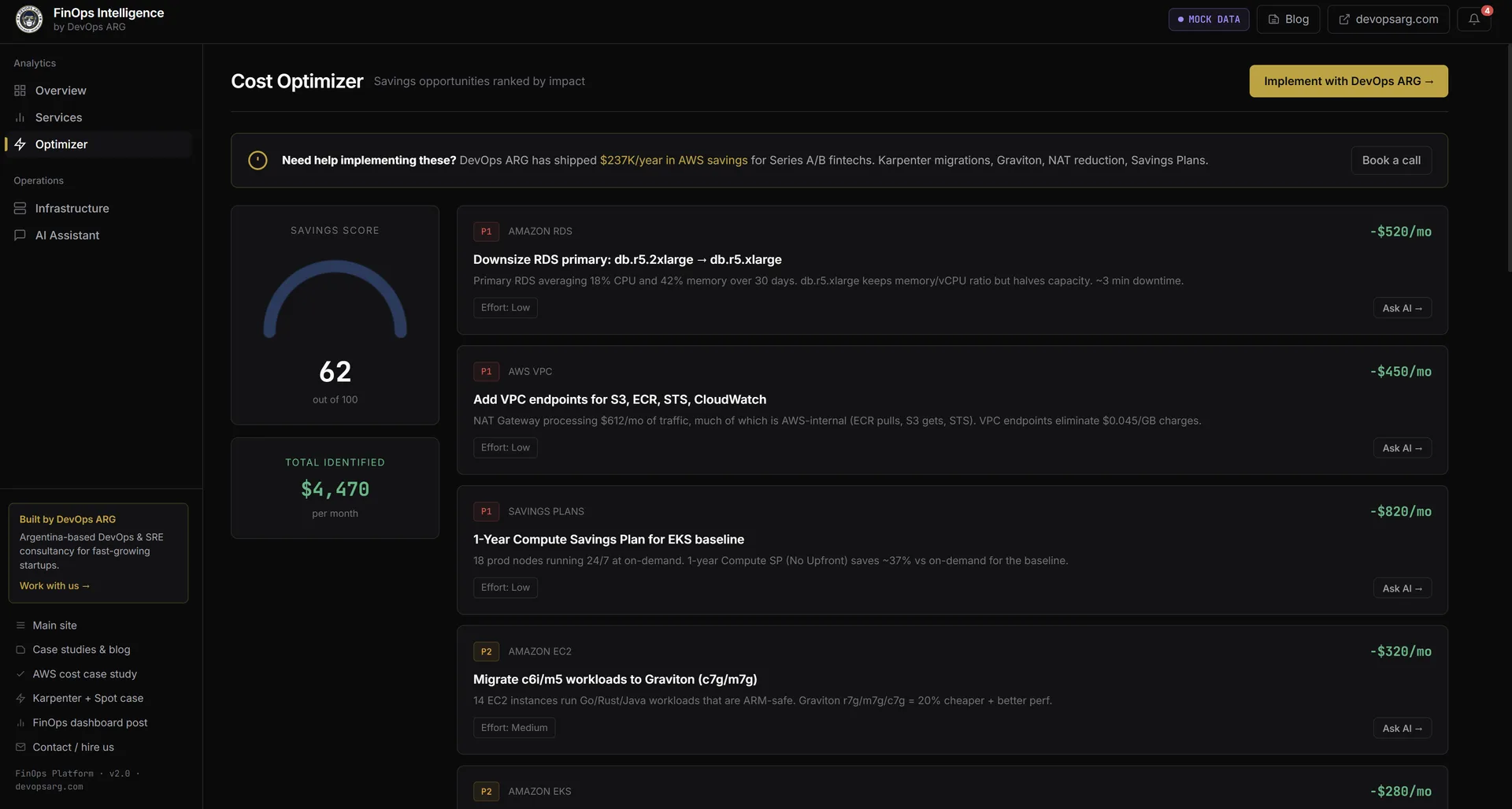The width and height of the screenshot is (1512, 809).
Task: Click the -$520/mo savings amount
Action: pyautogui.click(x=1401, y=232)
